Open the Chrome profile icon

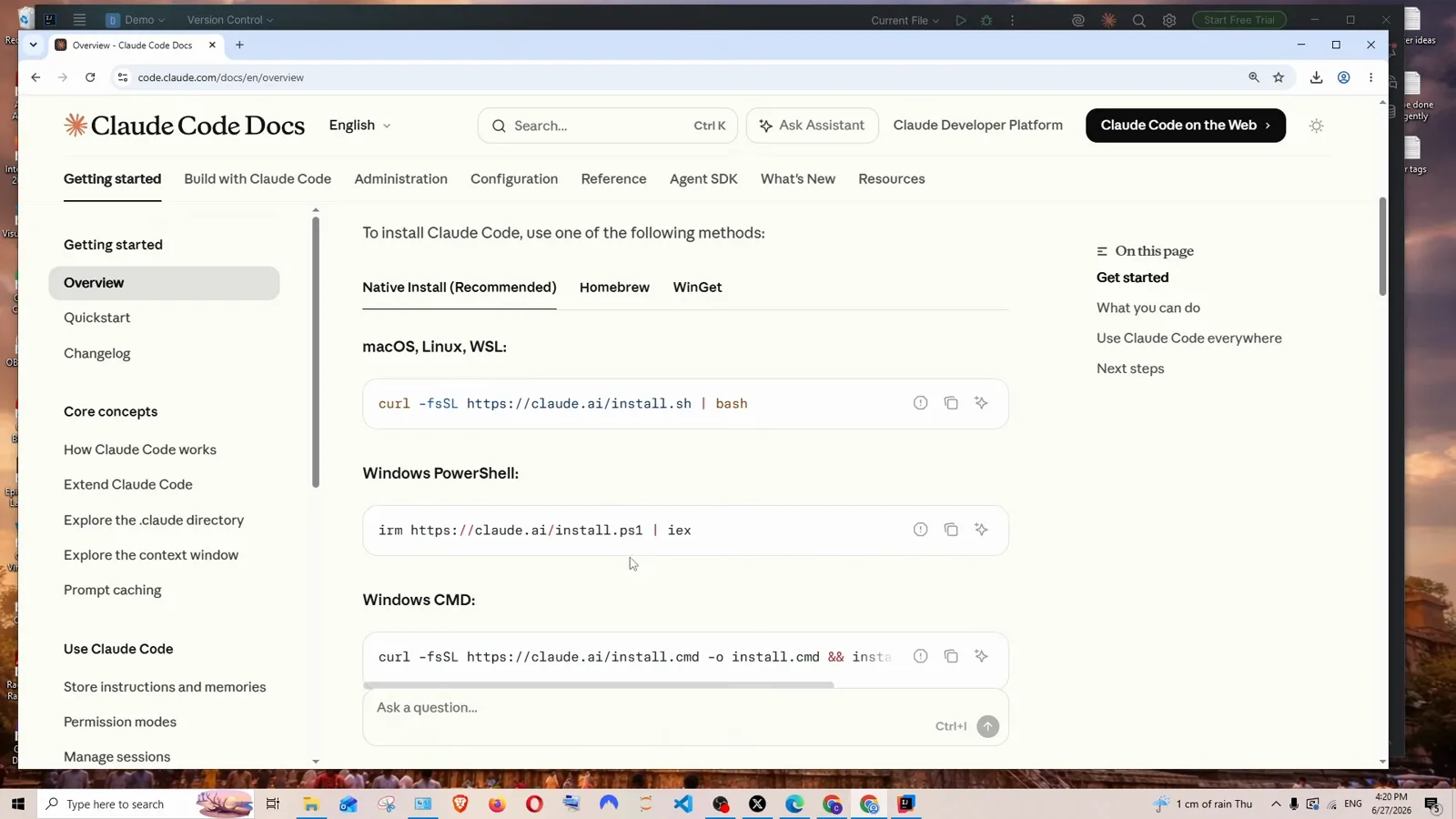coord(1343,77)
